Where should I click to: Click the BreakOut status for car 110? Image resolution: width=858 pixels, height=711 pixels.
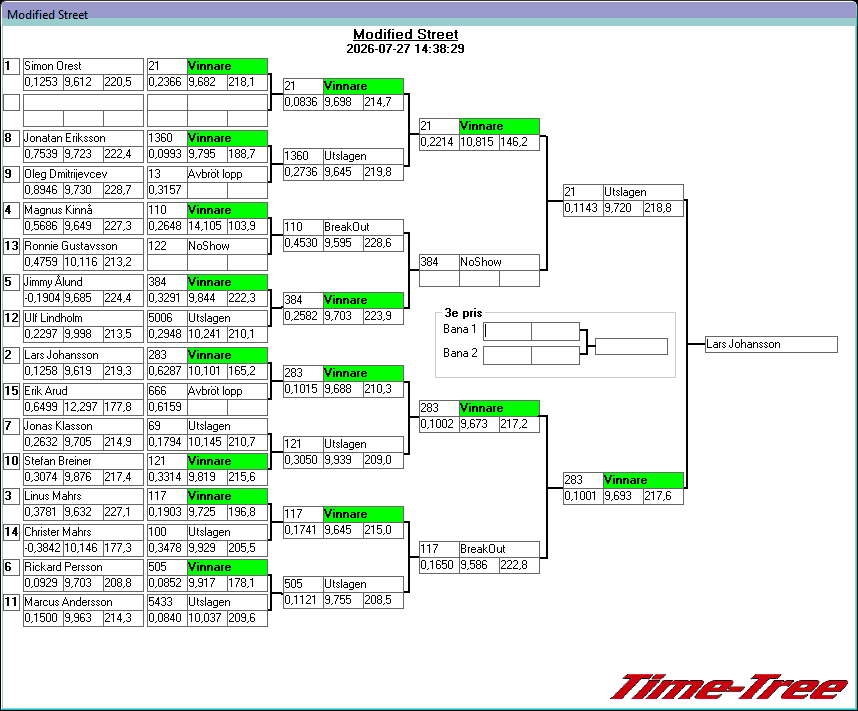pos(363,227)
